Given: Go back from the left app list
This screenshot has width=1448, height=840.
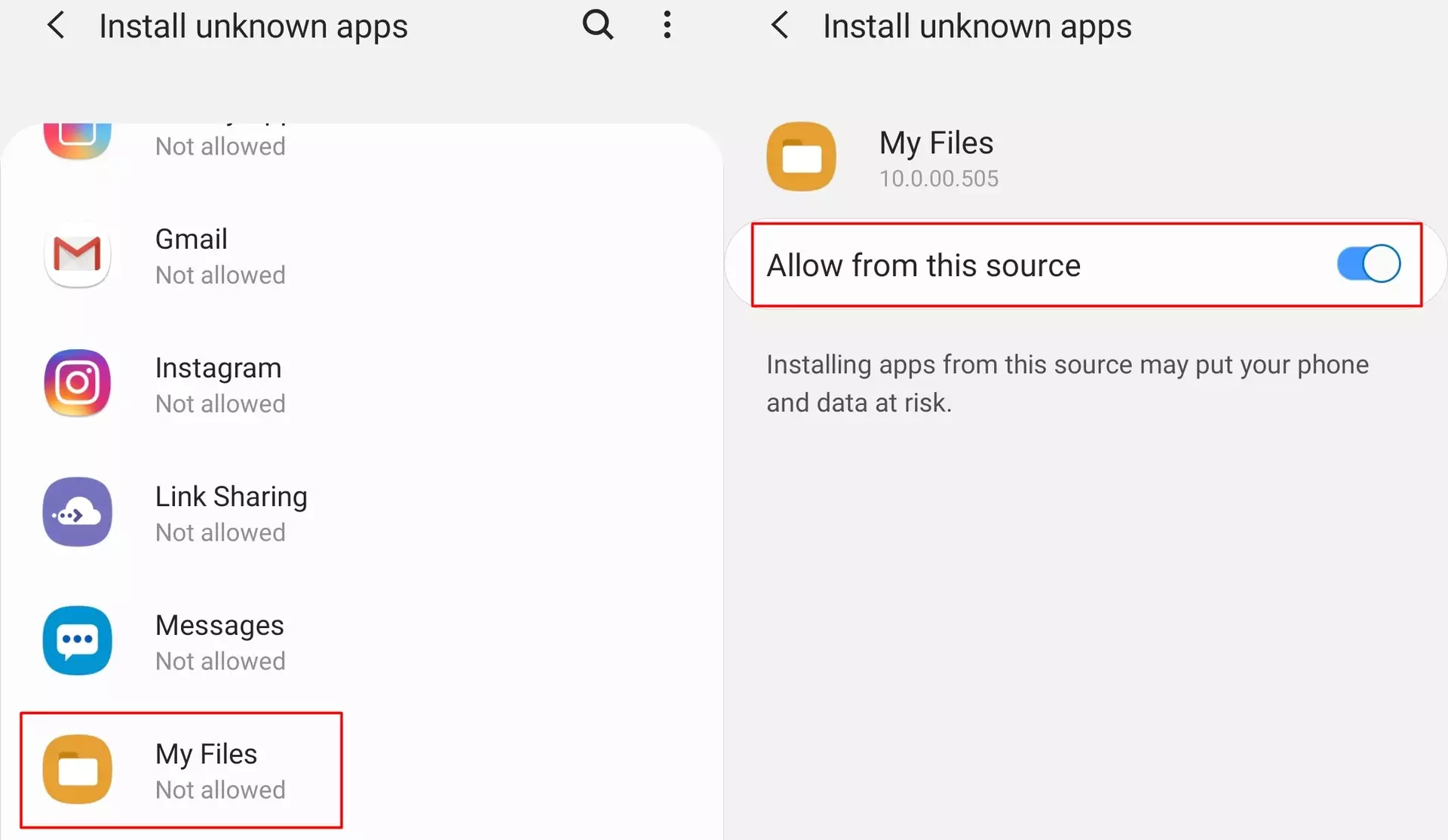Looking at the screenshot, I should [x=57, y=26].
